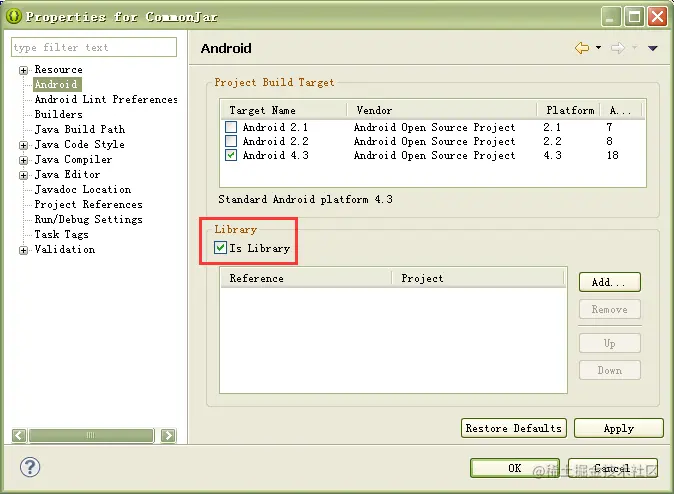Maximize the Properties dialog window
The image size is (674, 494).
click(x=634, y=17)
